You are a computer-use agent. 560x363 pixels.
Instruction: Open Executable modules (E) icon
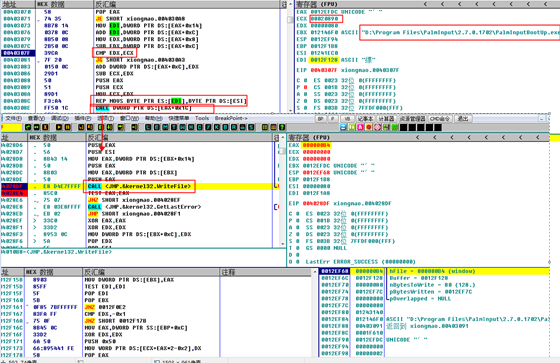tap(157, 127)
